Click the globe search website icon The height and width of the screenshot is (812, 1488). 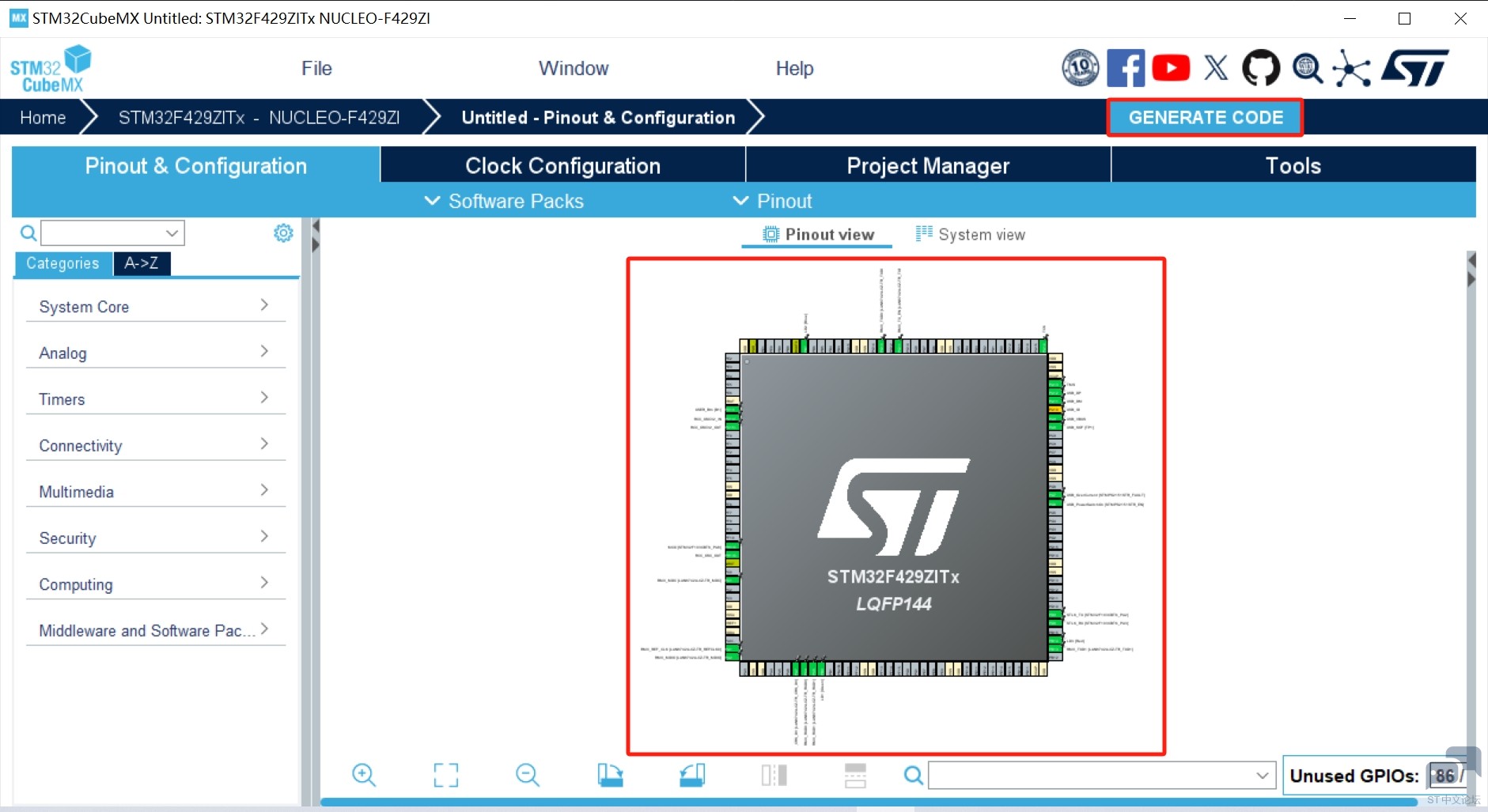click(1307, 69)
